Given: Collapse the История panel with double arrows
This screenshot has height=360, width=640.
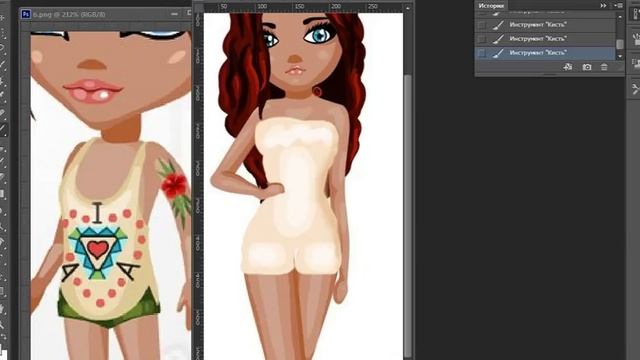Looking at the screenshot, I should coord(603,6).
